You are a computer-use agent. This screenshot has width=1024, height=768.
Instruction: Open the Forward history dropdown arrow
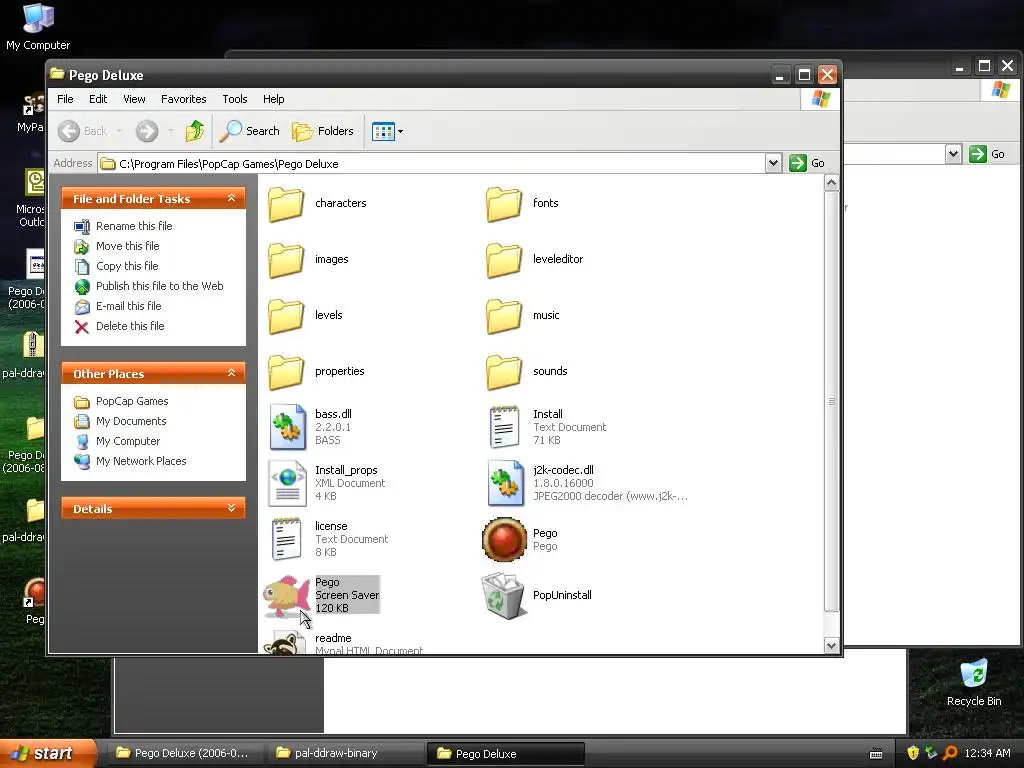point(170,131)
